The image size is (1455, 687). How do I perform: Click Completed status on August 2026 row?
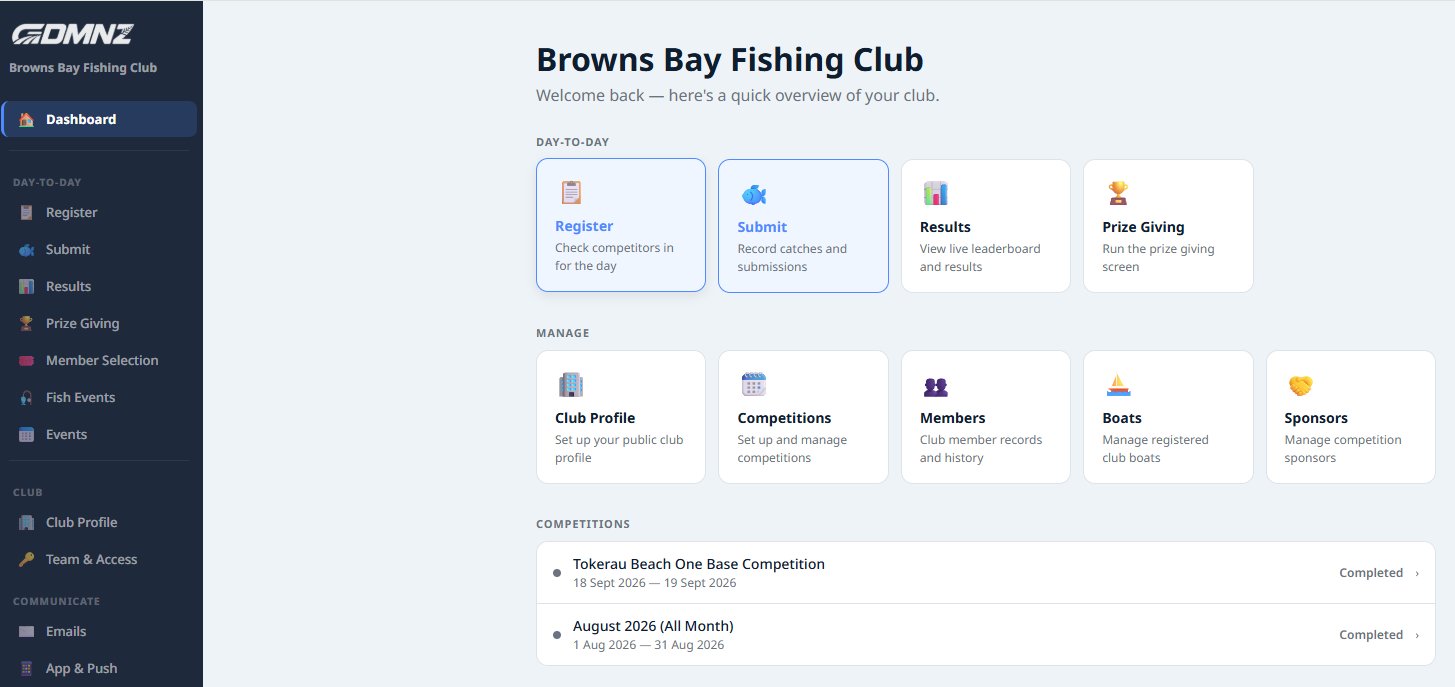click(x=1371, y=635)
